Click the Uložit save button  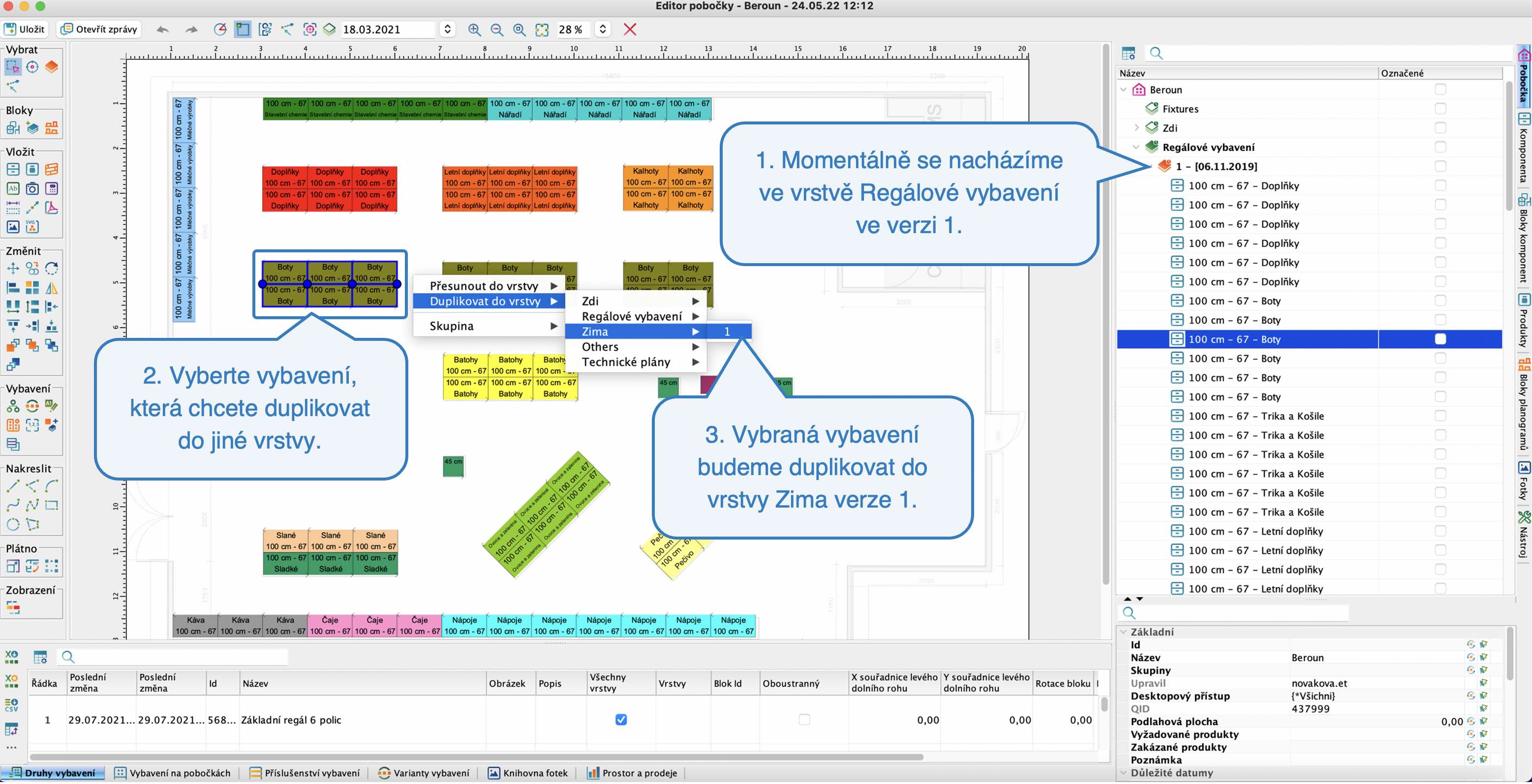pyautogui.click(x=25, y=29)
